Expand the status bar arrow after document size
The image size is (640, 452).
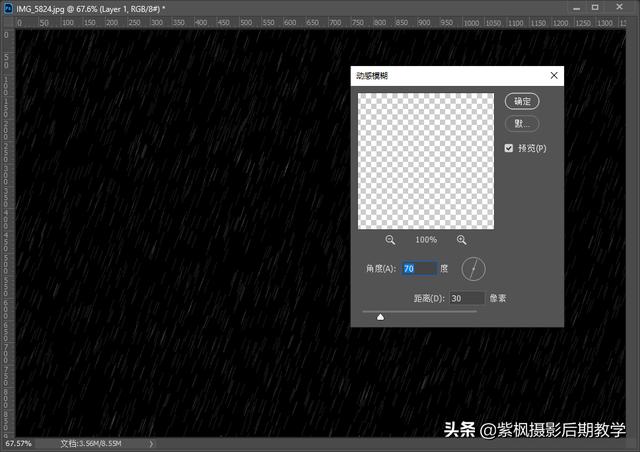click(x=152, y=443)
